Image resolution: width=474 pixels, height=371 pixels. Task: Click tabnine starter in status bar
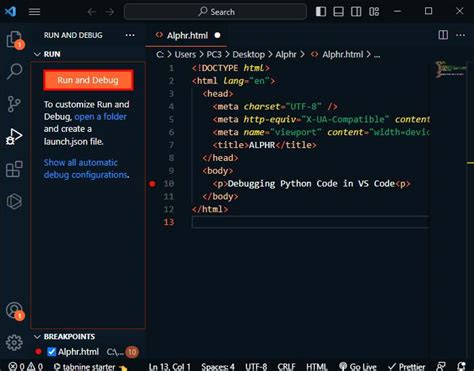click(x=89, y=367)
